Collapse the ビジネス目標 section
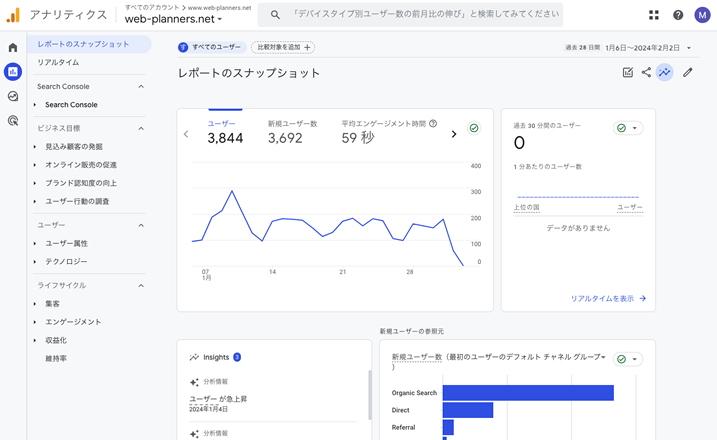This screenshot has height=440, width=717. click(141, 128)
